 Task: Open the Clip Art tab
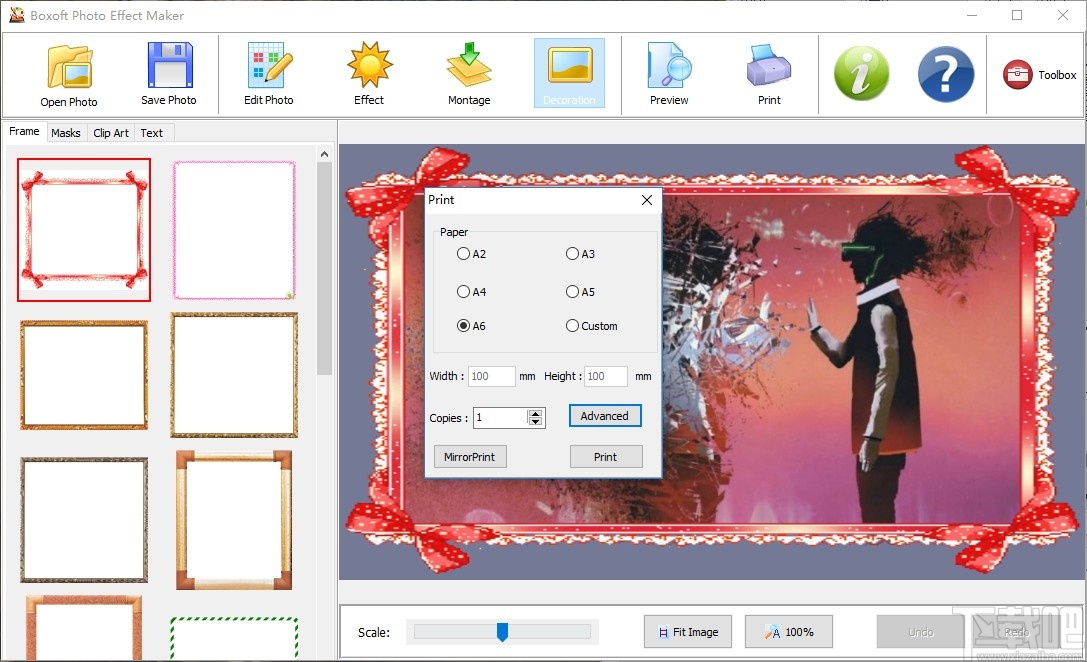[x=110, y=132]
